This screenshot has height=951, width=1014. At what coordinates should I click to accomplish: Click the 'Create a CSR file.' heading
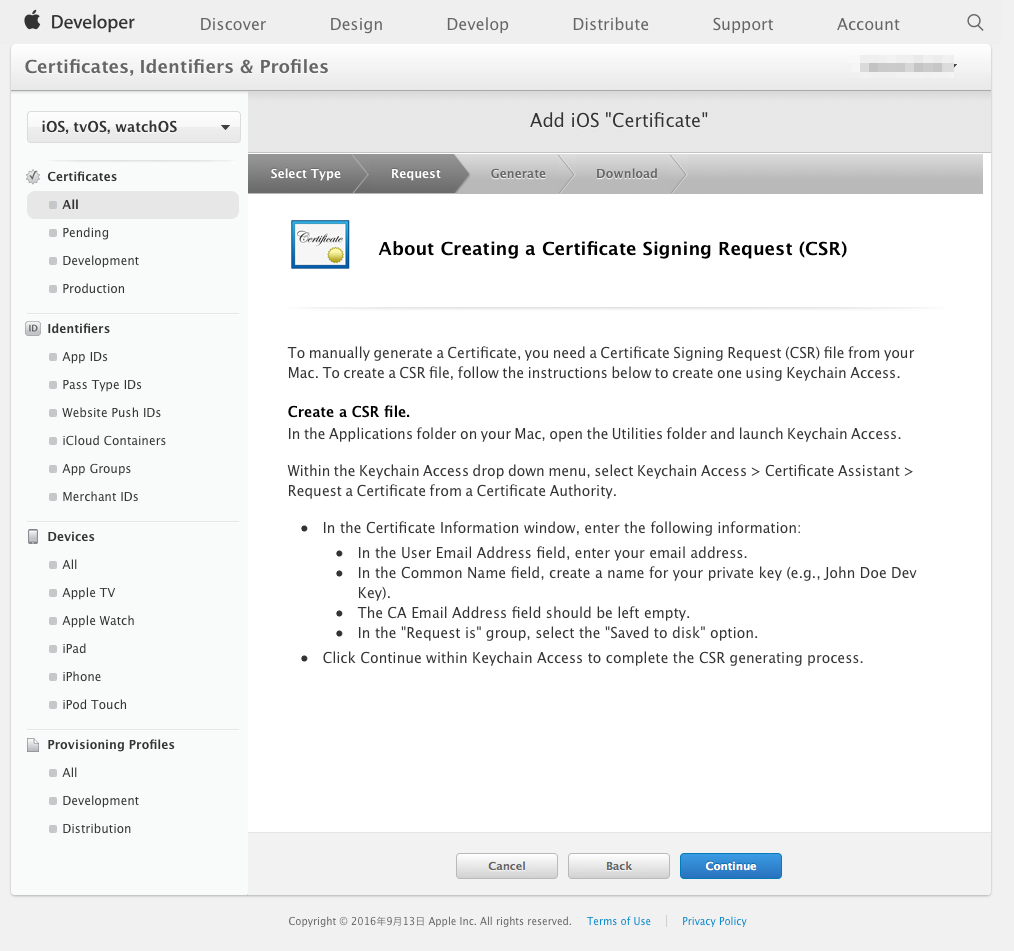(349, 412)
